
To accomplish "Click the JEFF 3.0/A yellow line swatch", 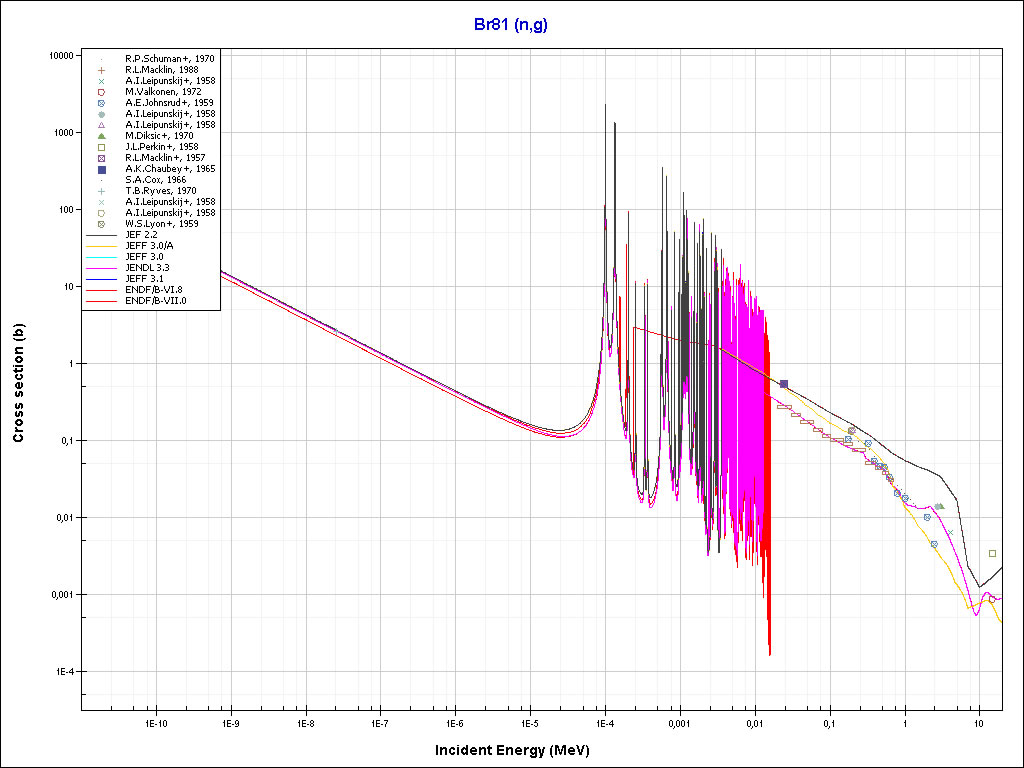I will (x=102, y=245).
